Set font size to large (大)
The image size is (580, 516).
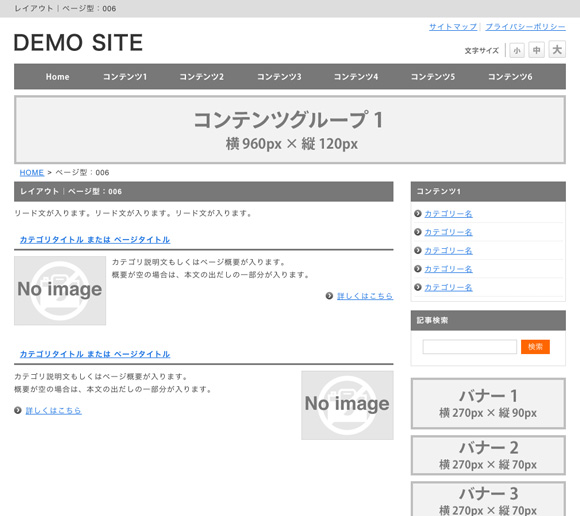pyautogui.click(x=557, y=49)
